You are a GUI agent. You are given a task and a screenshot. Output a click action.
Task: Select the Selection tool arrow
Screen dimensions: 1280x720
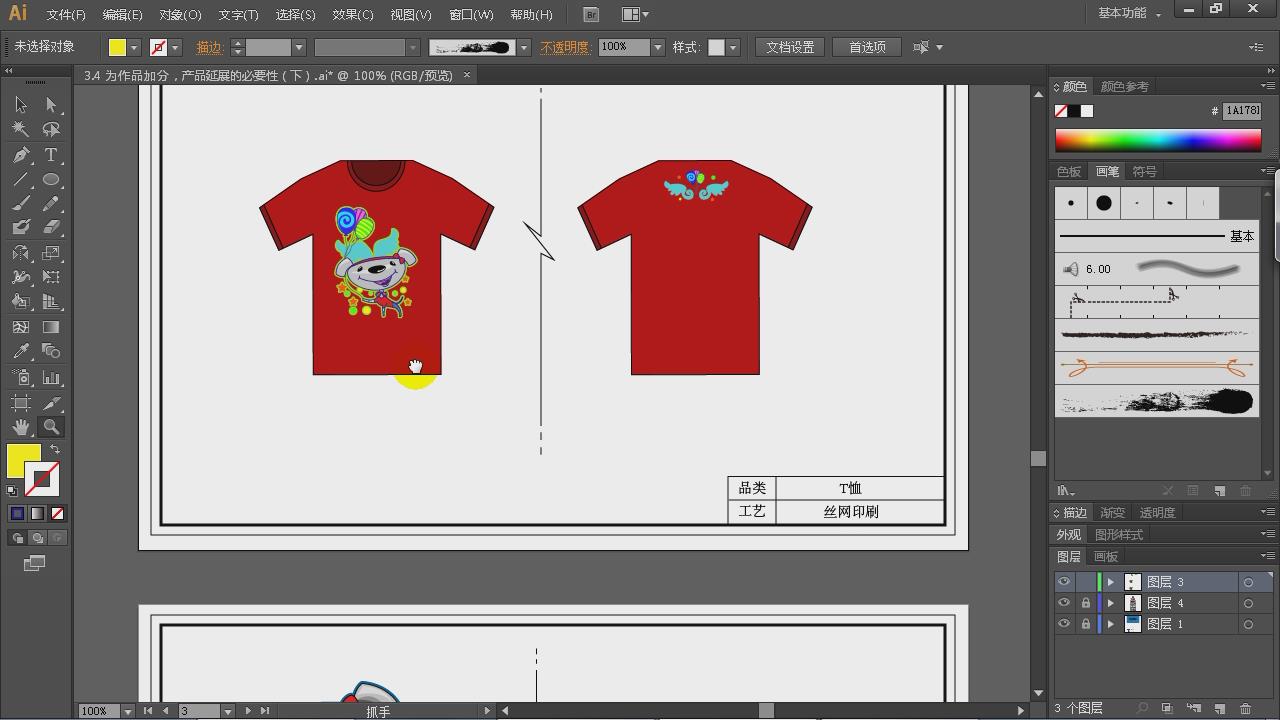click(x=21, y=105)
